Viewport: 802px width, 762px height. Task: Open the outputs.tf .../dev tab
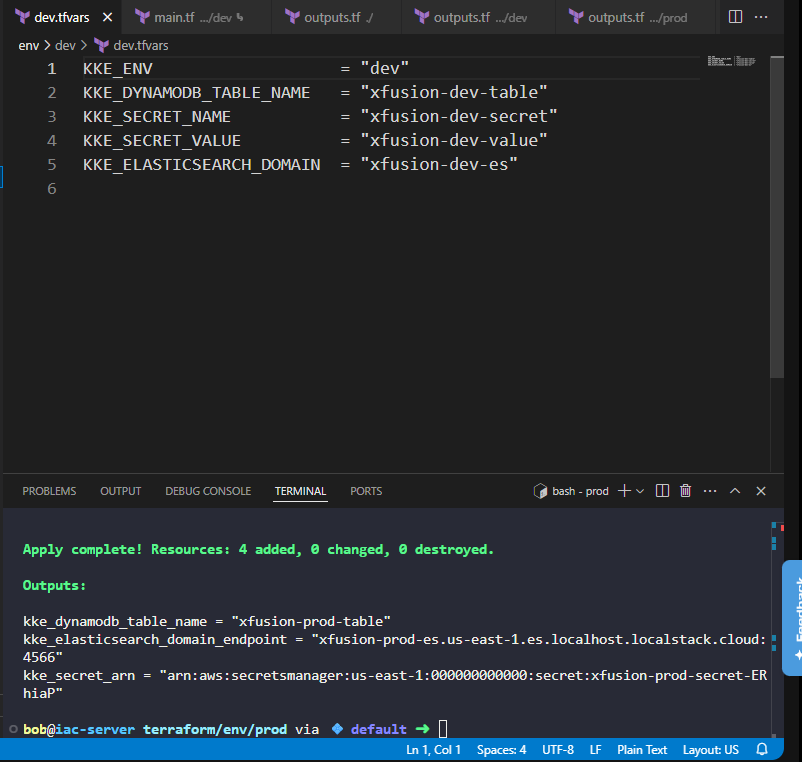pyautogui.click(x=478, y=17)
